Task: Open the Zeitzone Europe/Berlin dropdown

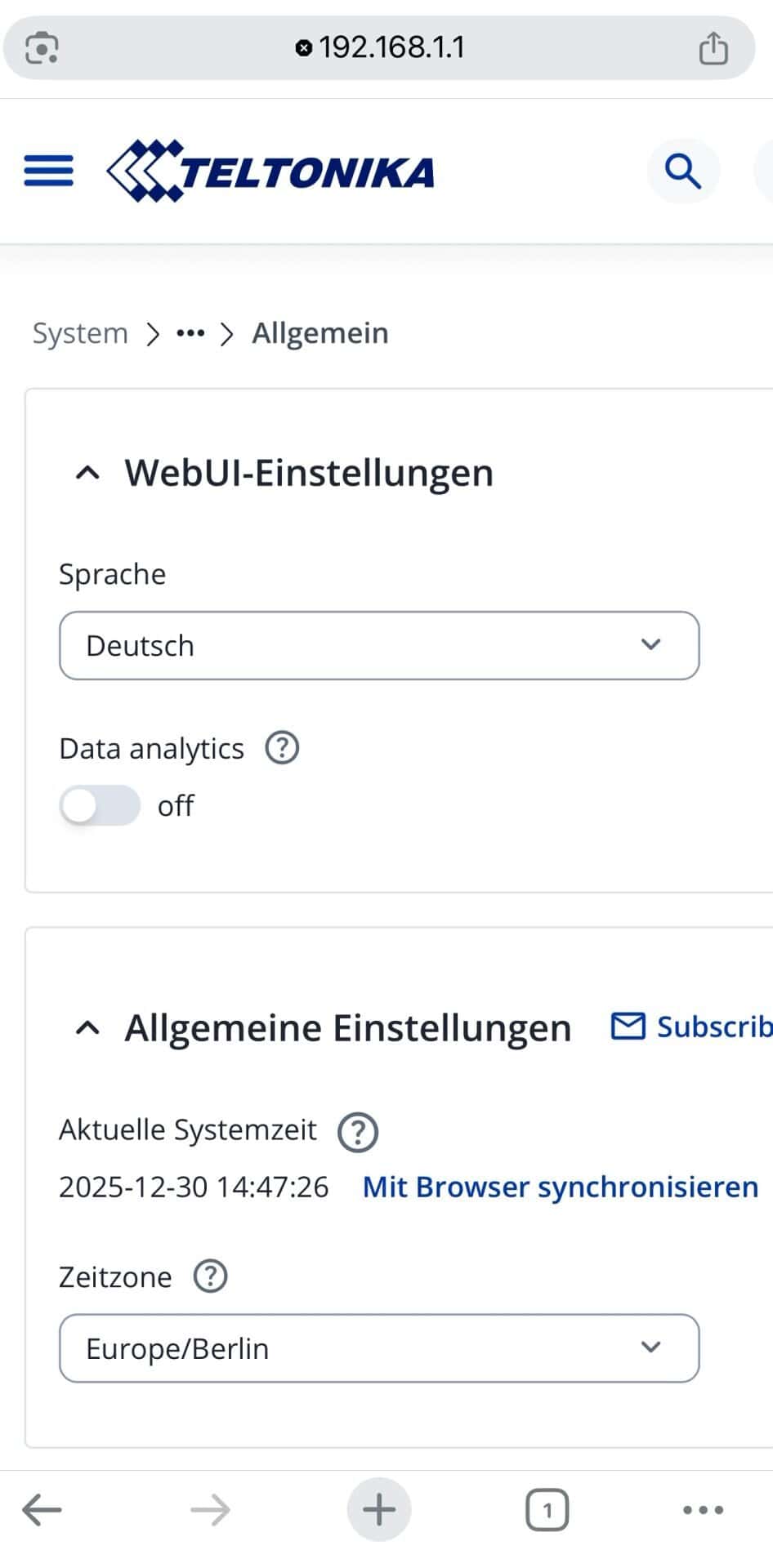Action: pyautogui.click(x=378, y=1348)
